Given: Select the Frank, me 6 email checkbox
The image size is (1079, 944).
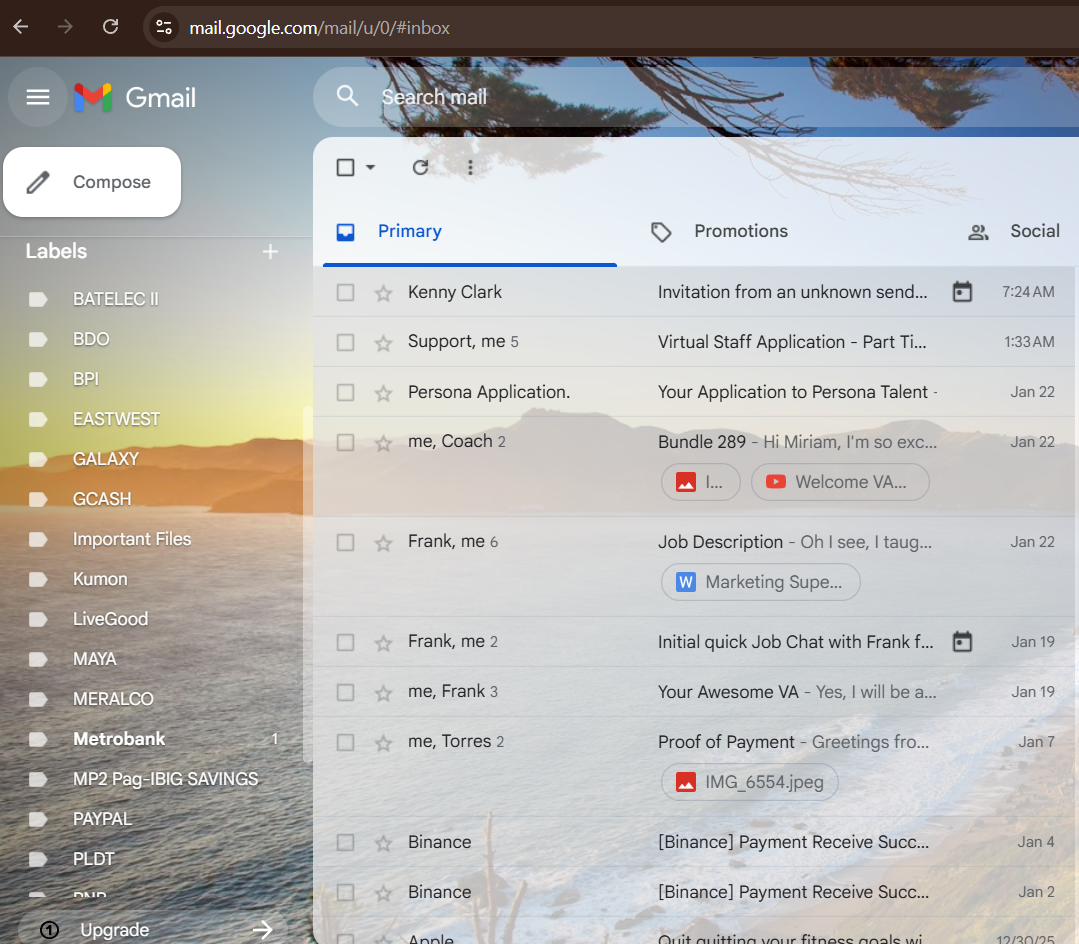Looking at the screenshot, I should [x=345, y=542].
